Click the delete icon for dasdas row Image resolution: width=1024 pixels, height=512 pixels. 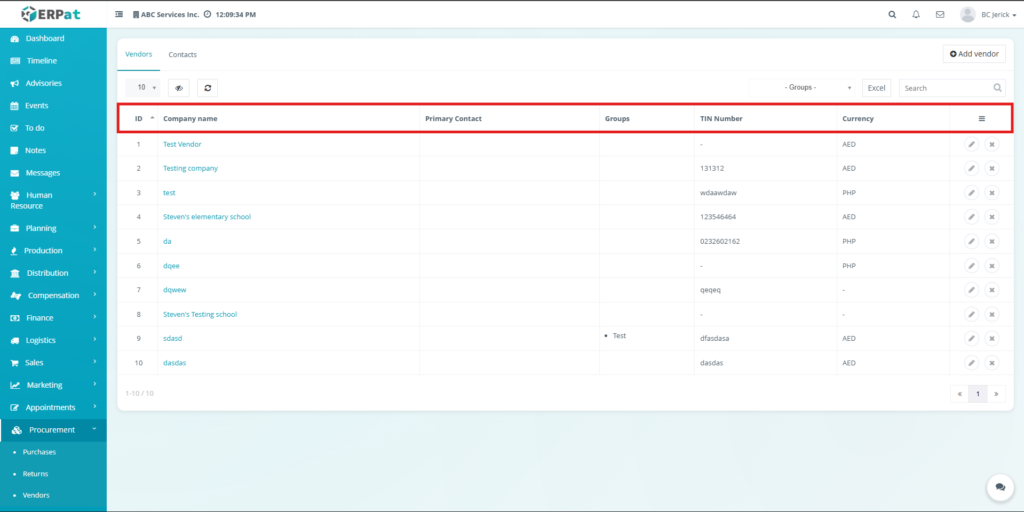point(992,363)
